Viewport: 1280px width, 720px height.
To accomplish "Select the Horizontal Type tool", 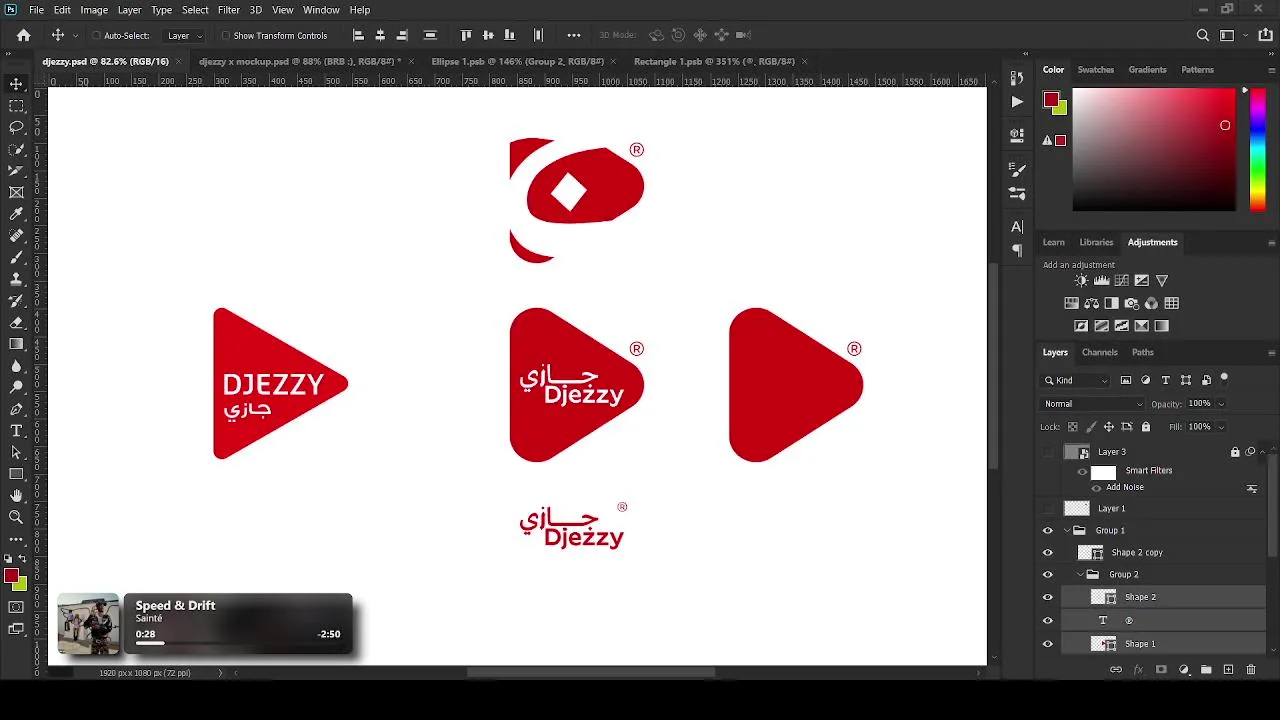I will (x=16, y=431).
